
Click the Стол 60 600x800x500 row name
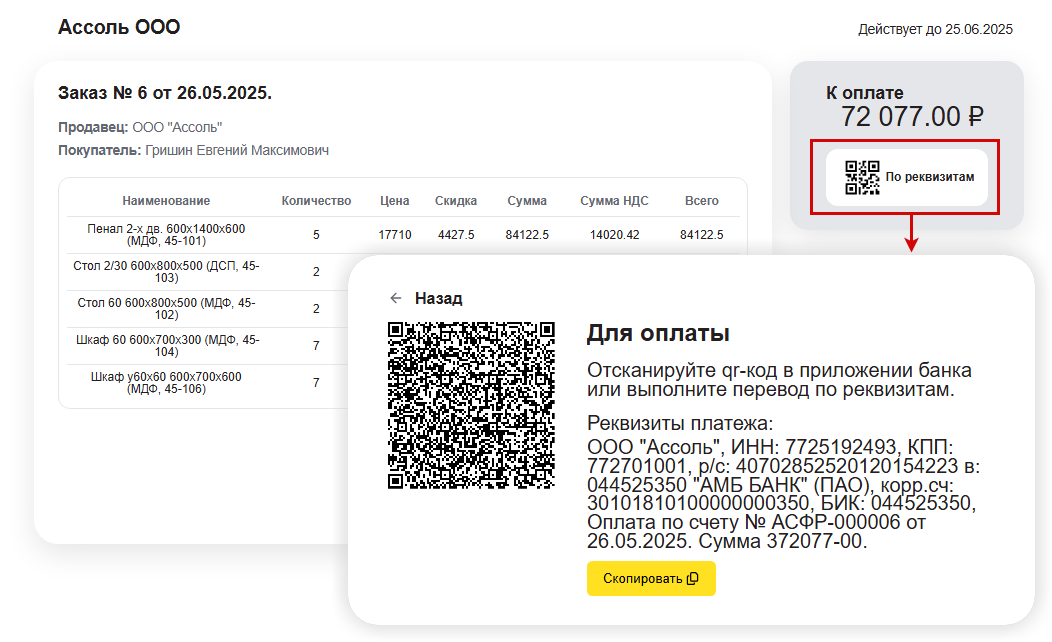pyautogui.click(x=166, y=309)
